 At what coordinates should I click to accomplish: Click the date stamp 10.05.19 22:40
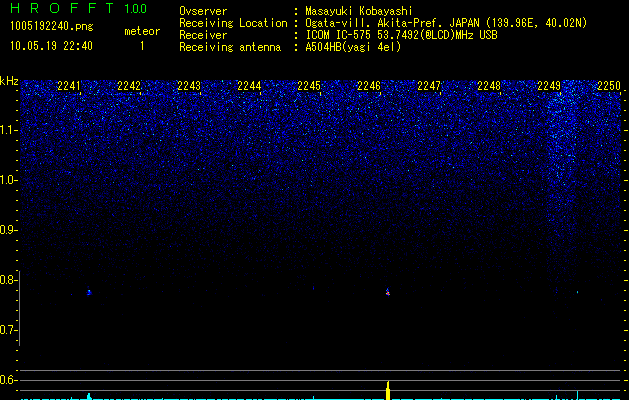pyautogui.click(x=50, y=46)
